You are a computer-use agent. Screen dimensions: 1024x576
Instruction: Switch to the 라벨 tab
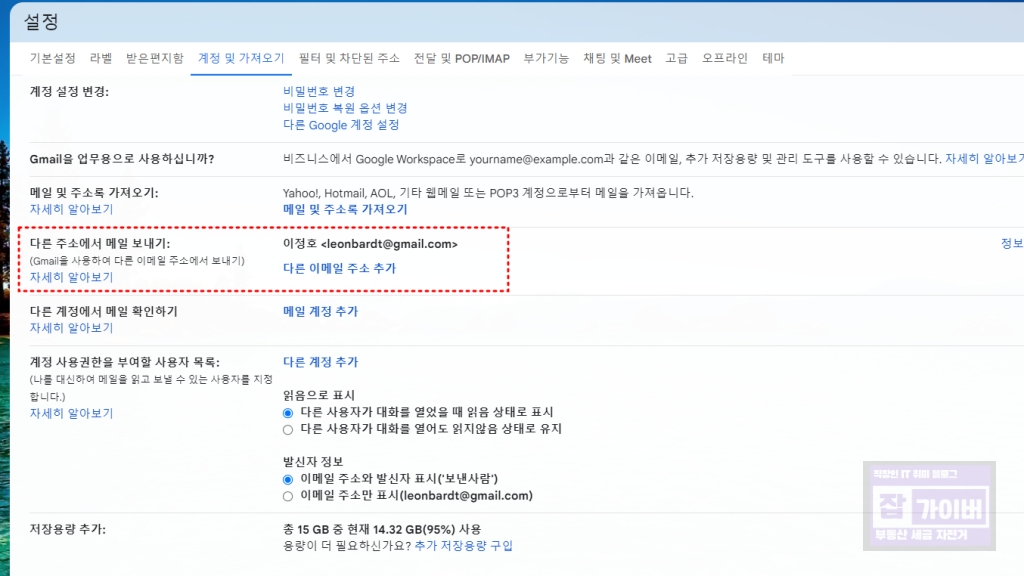click(101, 59)
